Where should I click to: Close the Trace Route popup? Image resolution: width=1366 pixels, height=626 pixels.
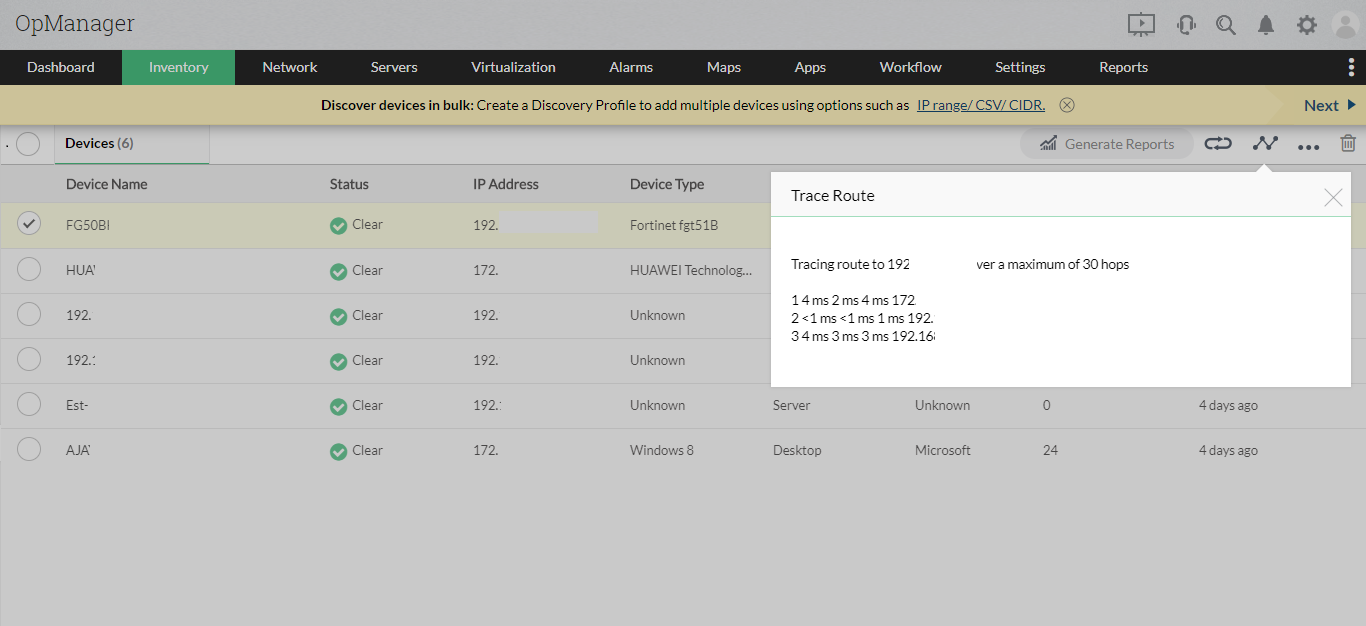(x=1333, y=197)
